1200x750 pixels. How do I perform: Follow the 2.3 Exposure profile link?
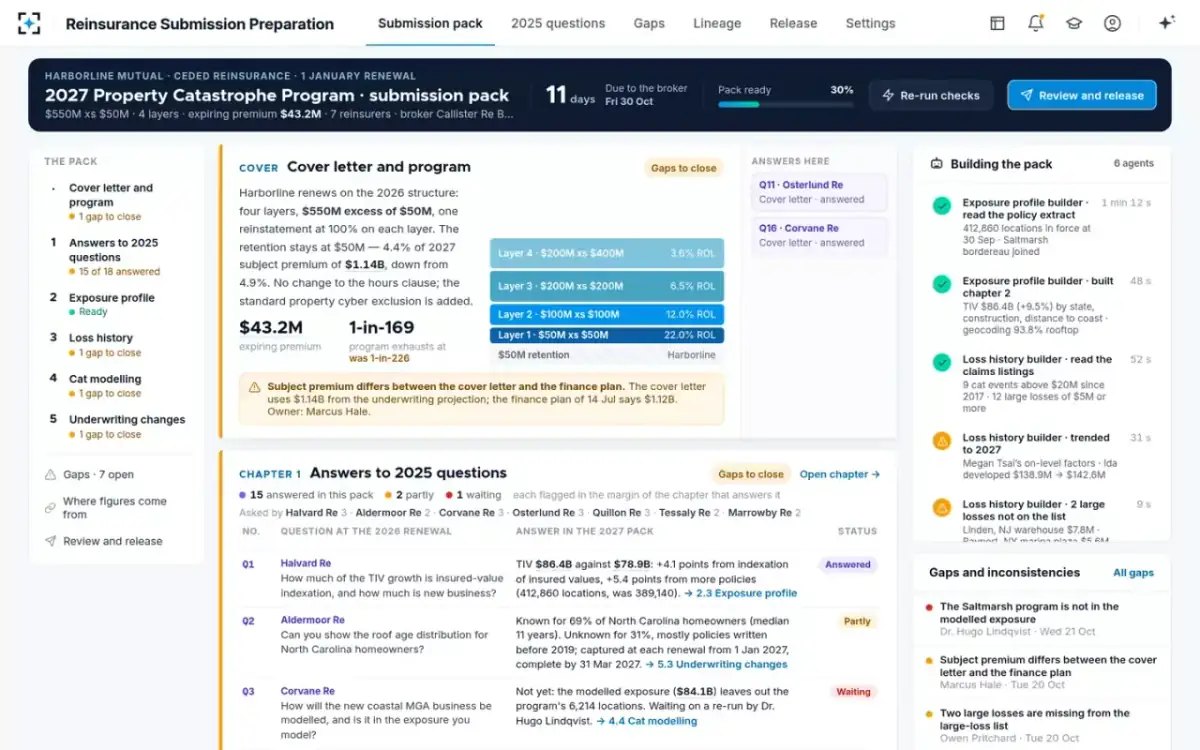tap(740, 593)
